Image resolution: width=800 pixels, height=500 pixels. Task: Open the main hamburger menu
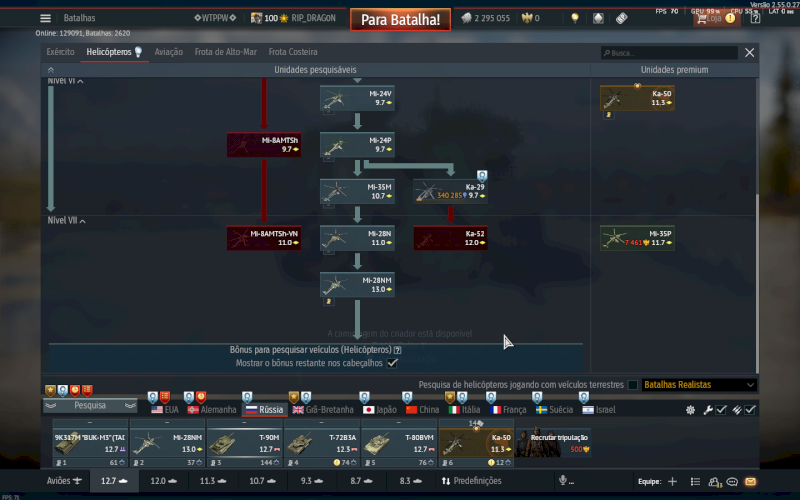tap(45, 18)
